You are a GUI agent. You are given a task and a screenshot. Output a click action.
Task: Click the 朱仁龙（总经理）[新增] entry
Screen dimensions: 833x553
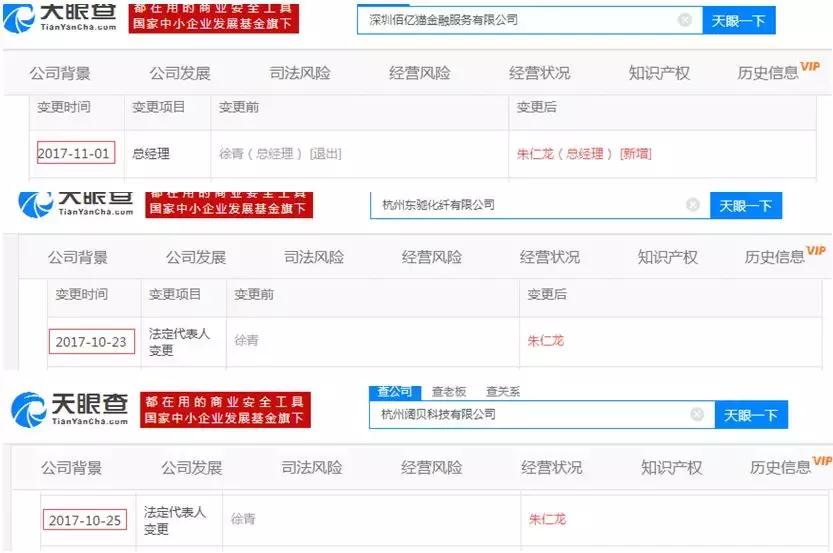click(584, 154)
